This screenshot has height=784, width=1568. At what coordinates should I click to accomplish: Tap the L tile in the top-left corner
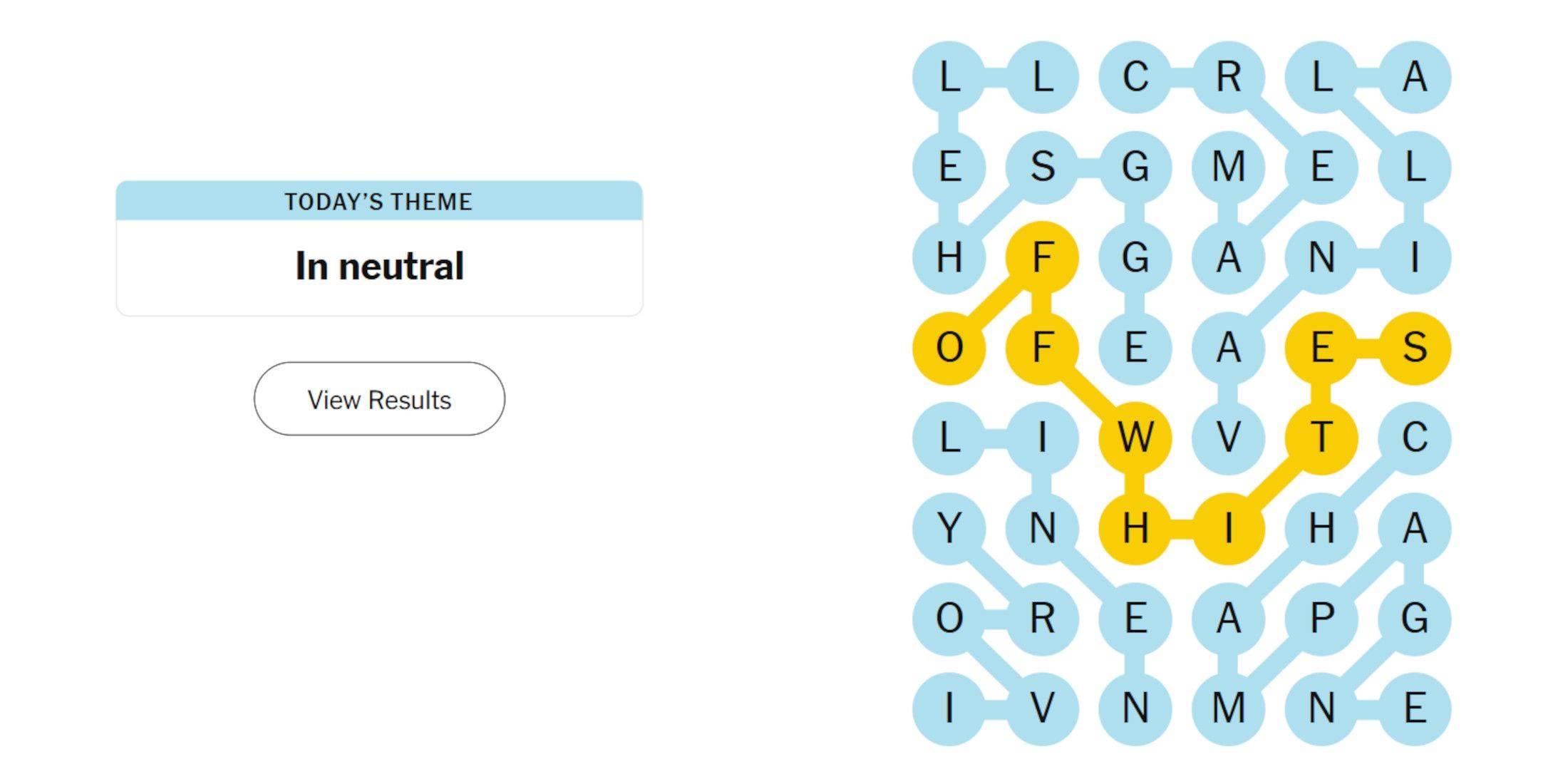(x=949, y=77)
